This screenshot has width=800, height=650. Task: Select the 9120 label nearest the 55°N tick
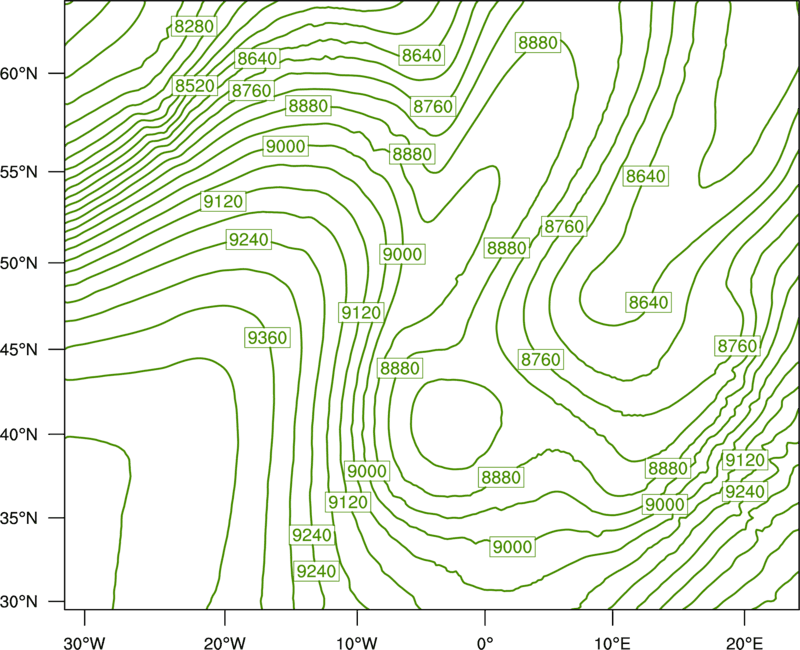coord(223,202)
